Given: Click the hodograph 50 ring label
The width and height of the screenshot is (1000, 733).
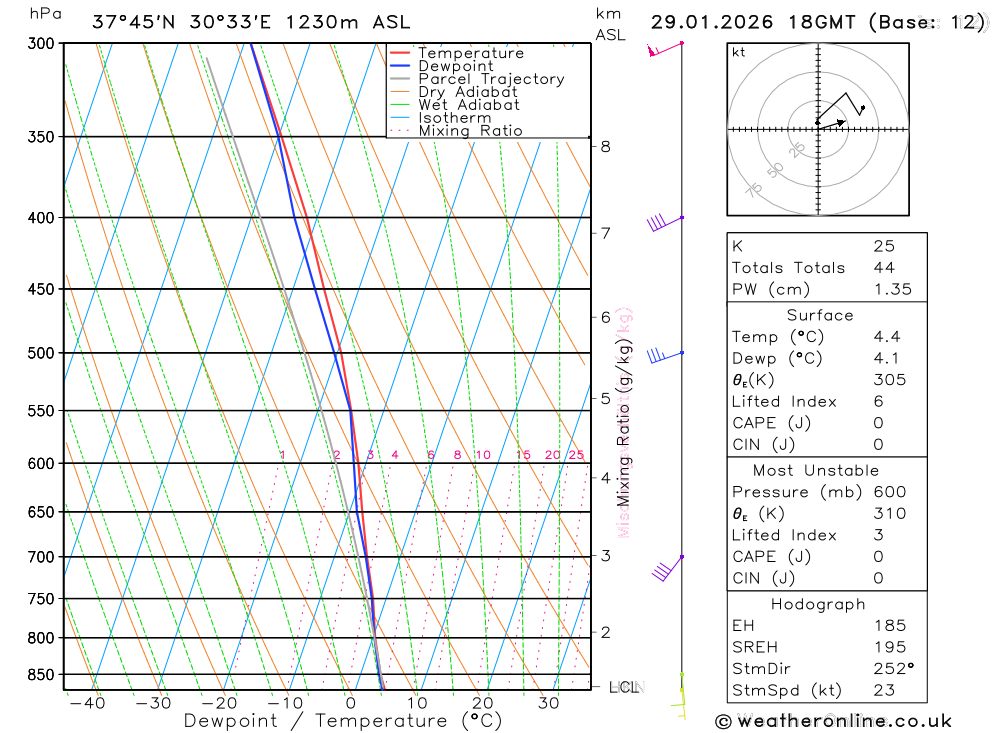Looking at the screenshot, I should click(x=775, y=170).
